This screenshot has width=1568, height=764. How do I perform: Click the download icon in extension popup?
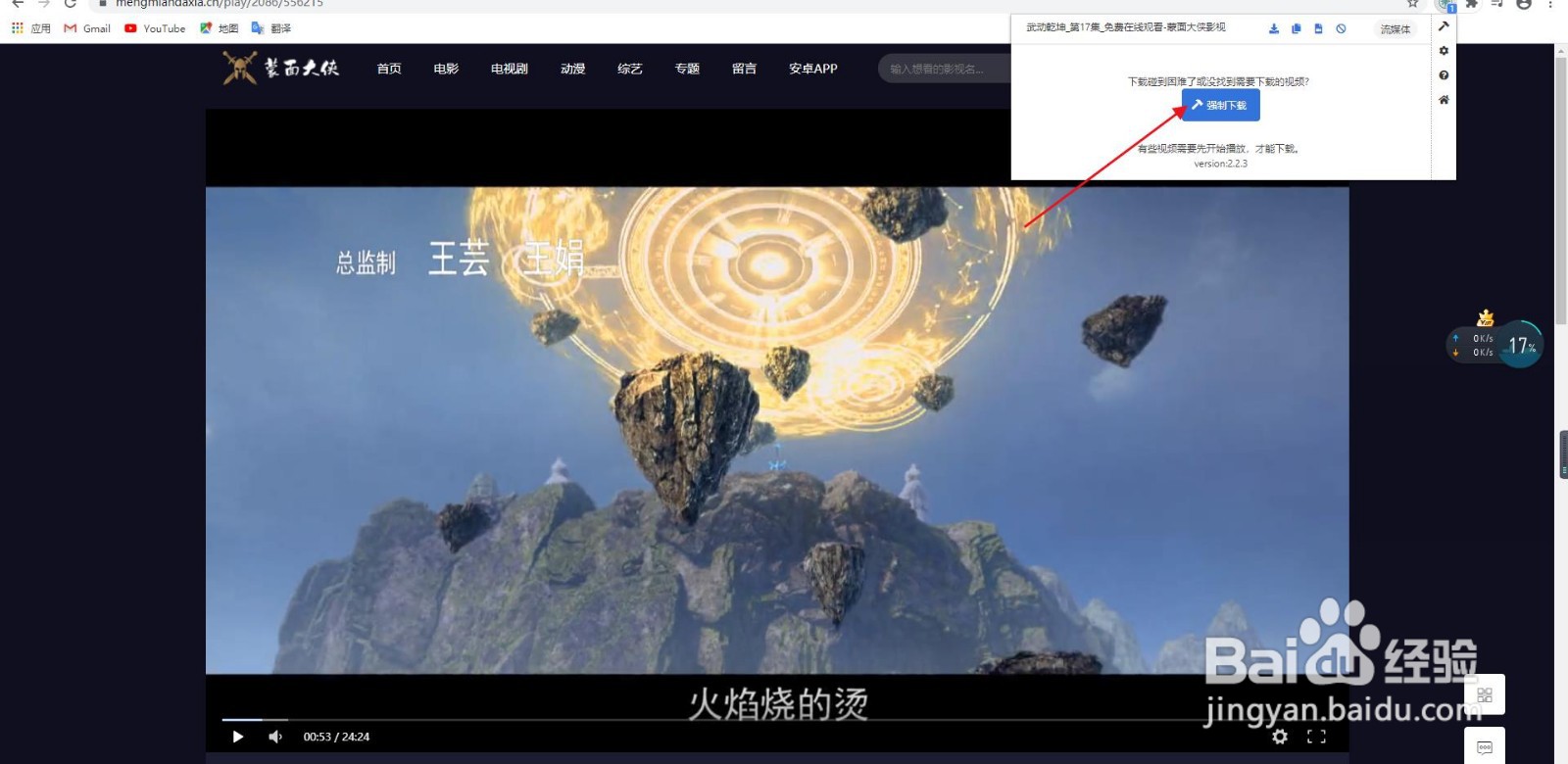(x=1273, y=28)
